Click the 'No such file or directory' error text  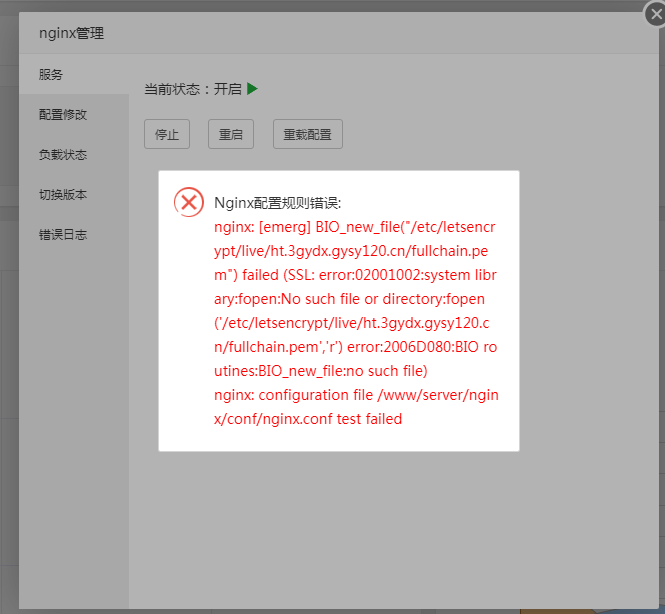[x=361, y=299]
